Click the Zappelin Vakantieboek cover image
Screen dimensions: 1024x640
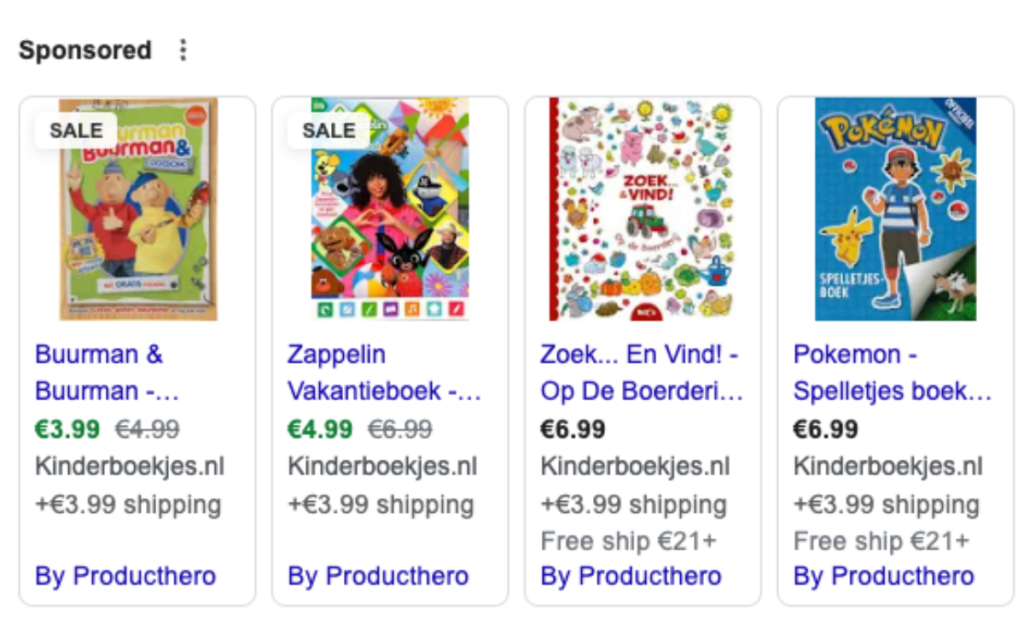click(x=390, y=208)
